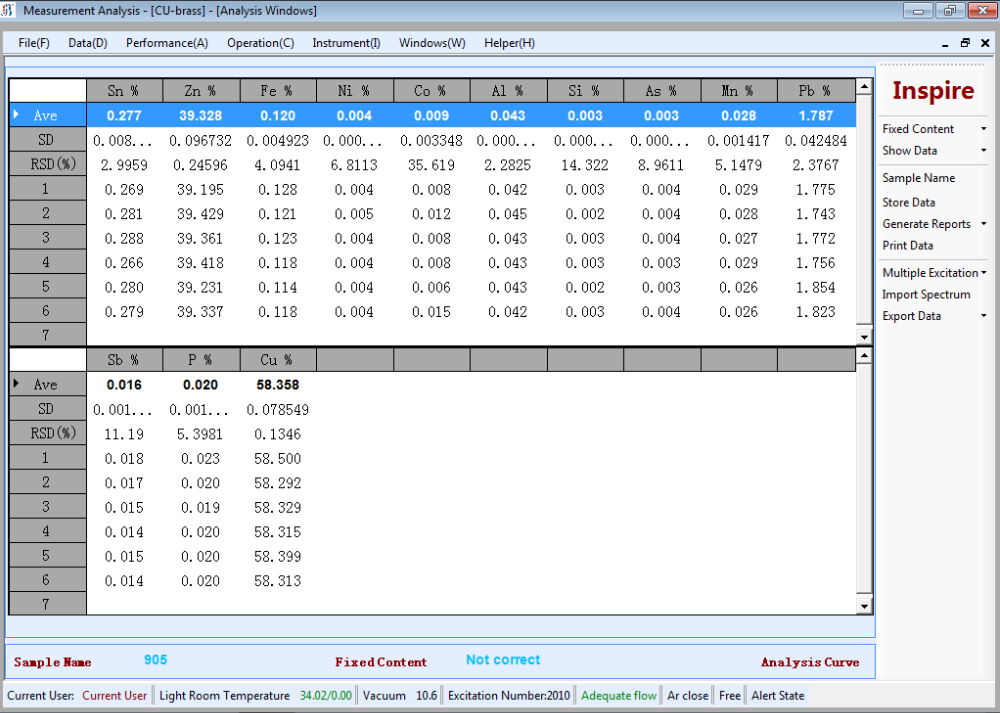The width and height of the screenshot is (1000, 713).
Task: Select the SD row header in the upper table
Action: click(48, 140)
